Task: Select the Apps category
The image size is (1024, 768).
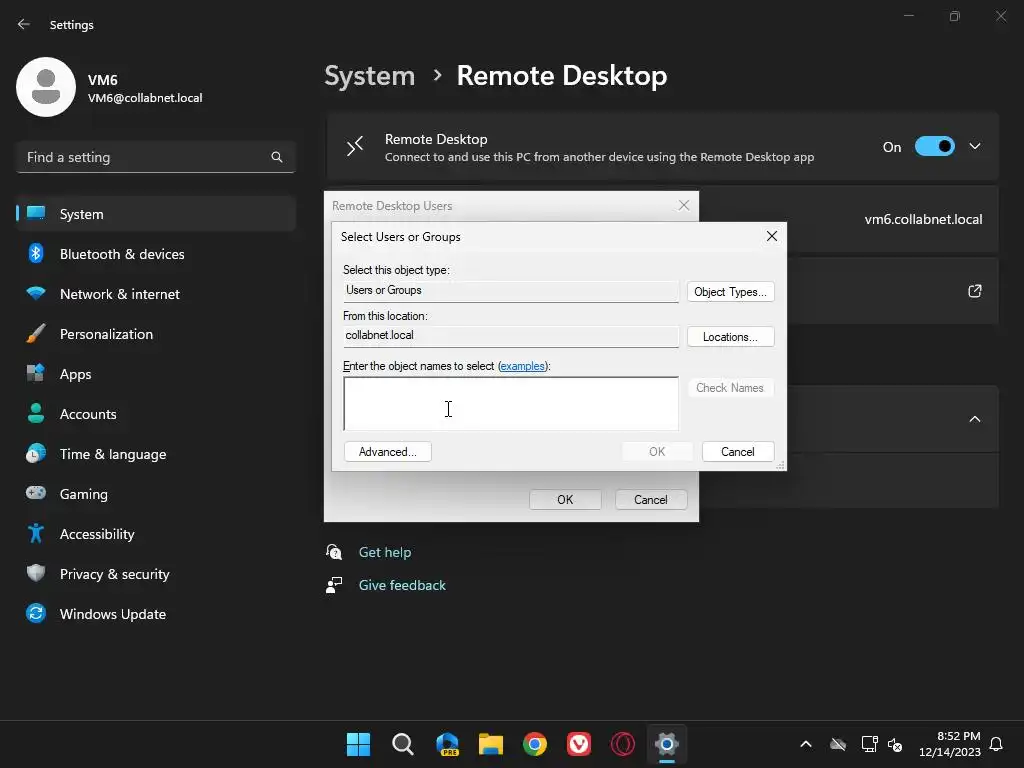Action: 156,374
